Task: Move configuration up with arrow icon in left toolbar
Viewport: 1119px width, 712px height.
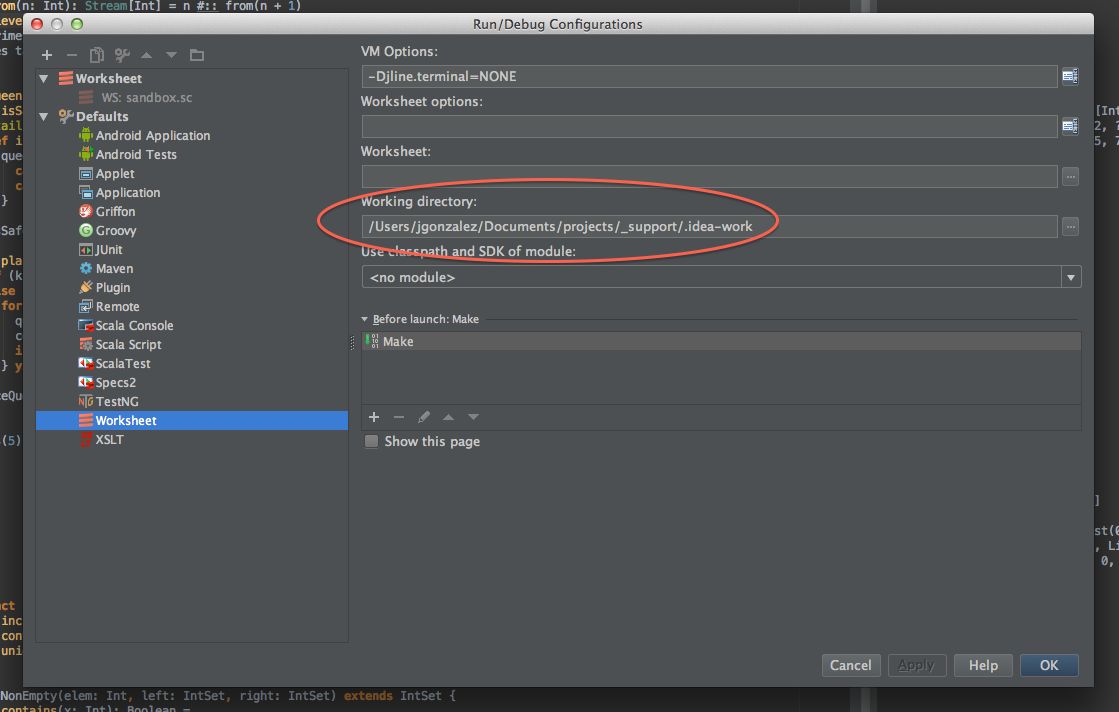Action: [146, 55]
